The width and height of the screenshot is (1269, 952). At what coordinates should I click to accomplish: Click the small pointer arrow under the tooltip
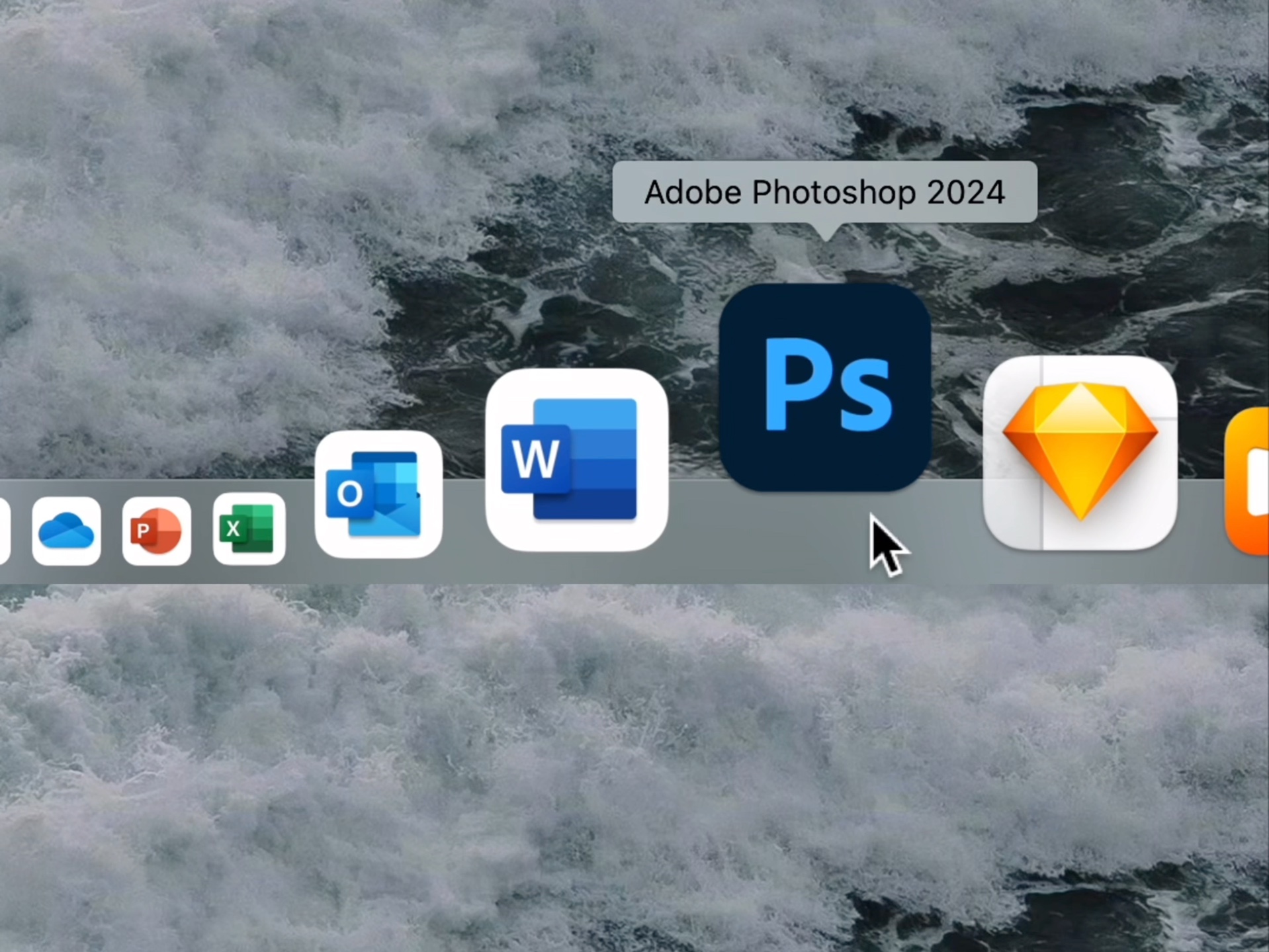(x=825, y=232)
